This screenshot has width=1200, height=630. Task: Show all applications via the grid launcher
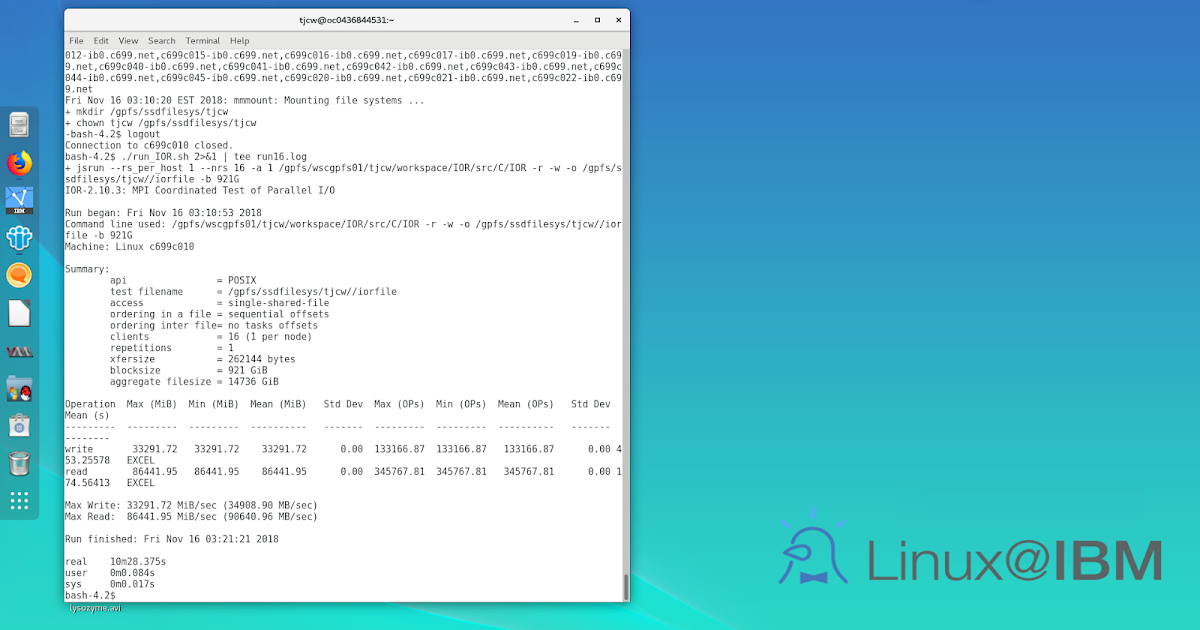click(x=19, y=500)
